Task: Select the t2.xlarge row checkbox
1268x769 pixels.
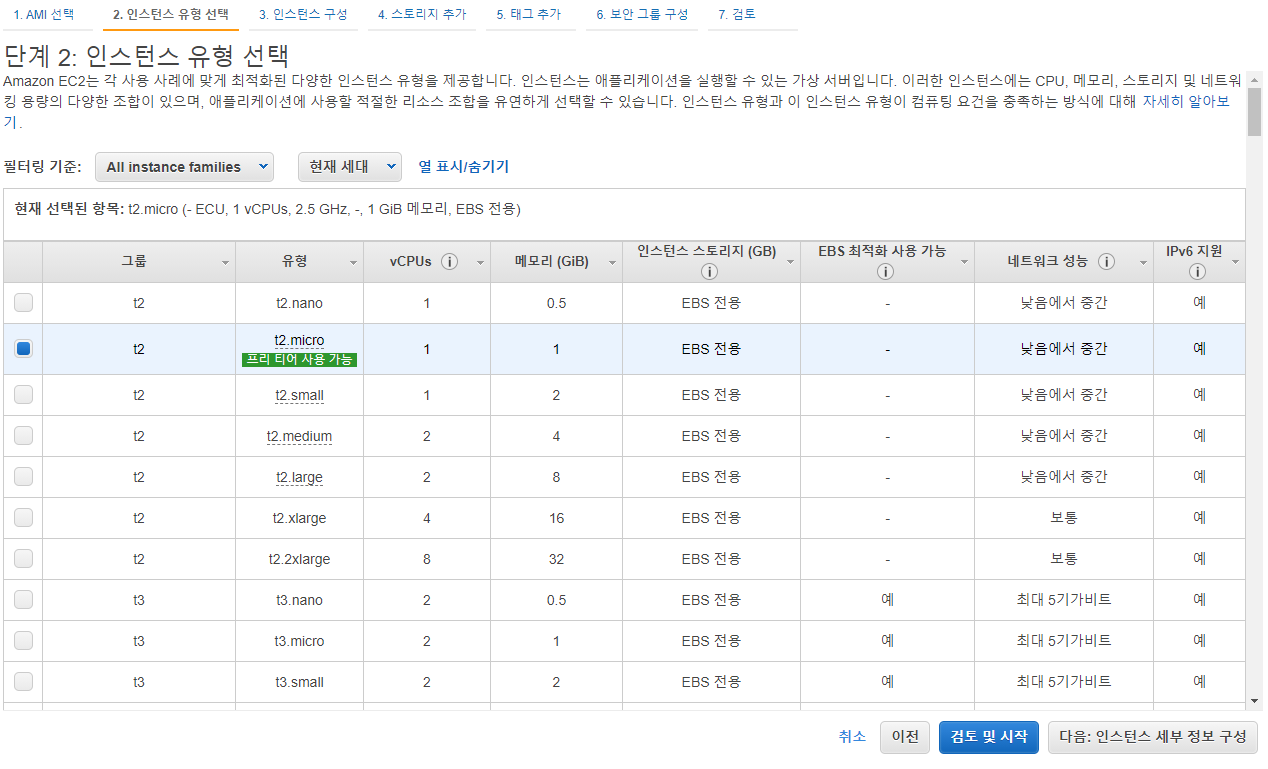Action: pyautogui.click(x=23, y=518)
